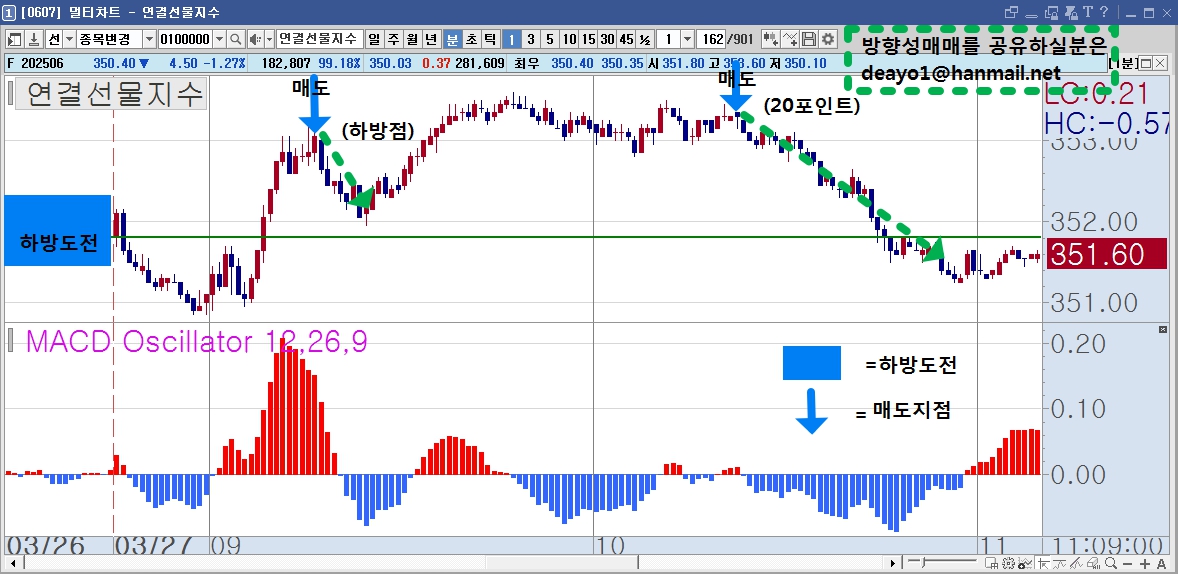1178x574 pixels.
Task: Click the ½ interval button
Action: point(645,39)
